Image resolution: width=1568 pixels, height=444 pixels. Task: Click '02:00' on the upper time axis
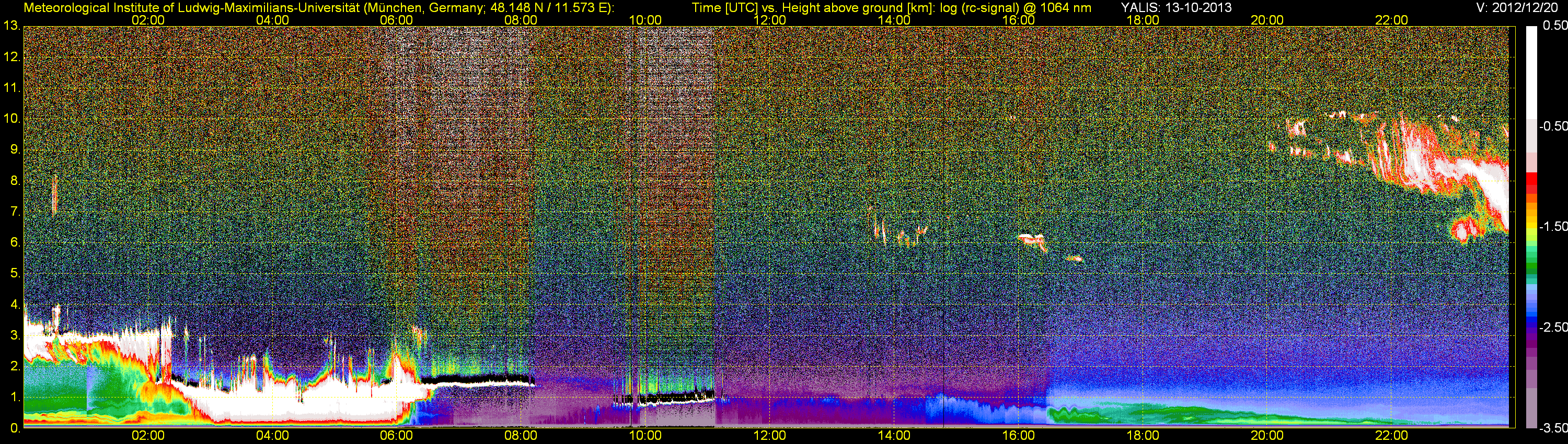coord(148,20)
